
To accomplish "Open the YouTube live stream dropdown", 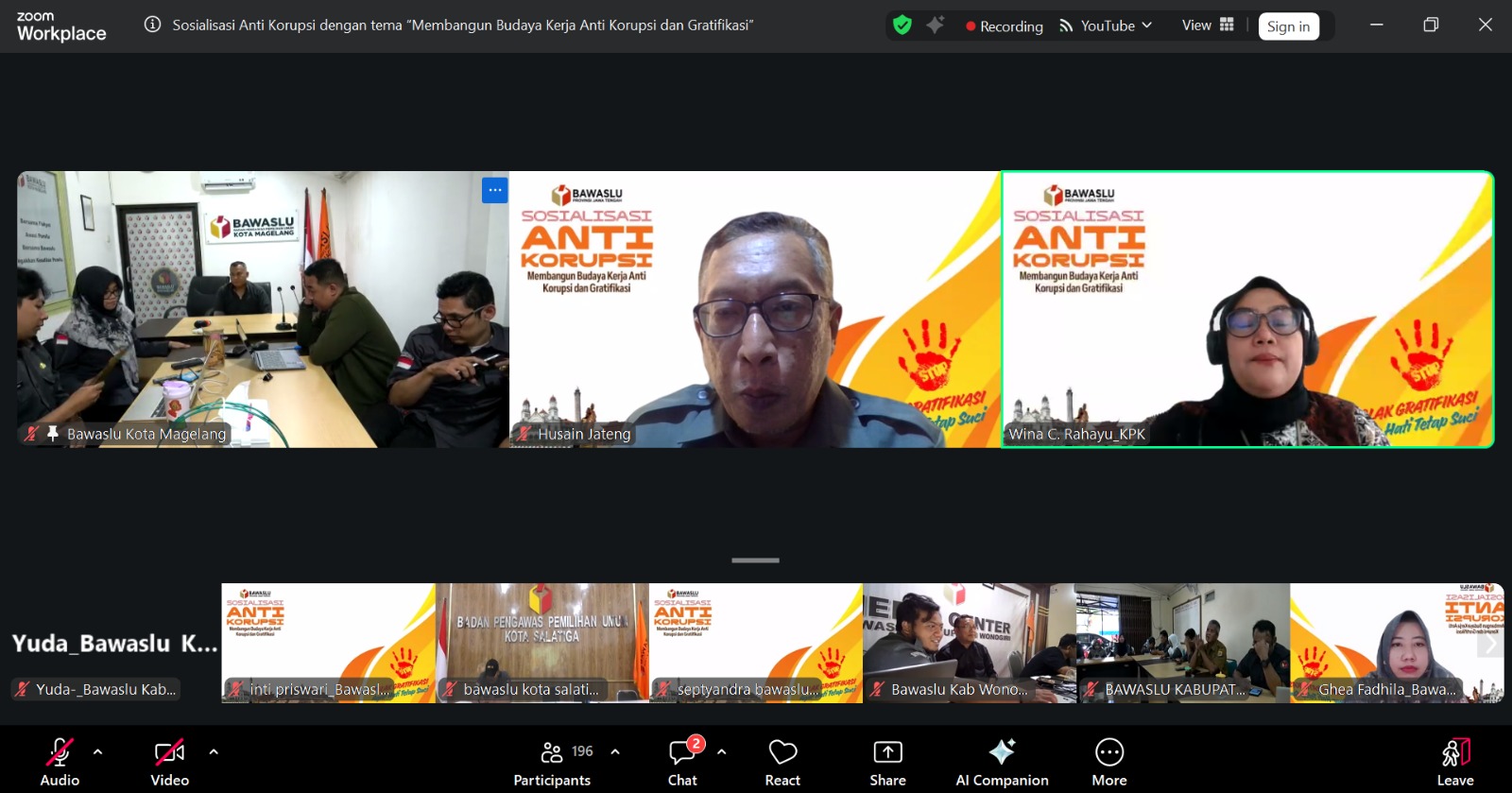I will click(1106, 26).
